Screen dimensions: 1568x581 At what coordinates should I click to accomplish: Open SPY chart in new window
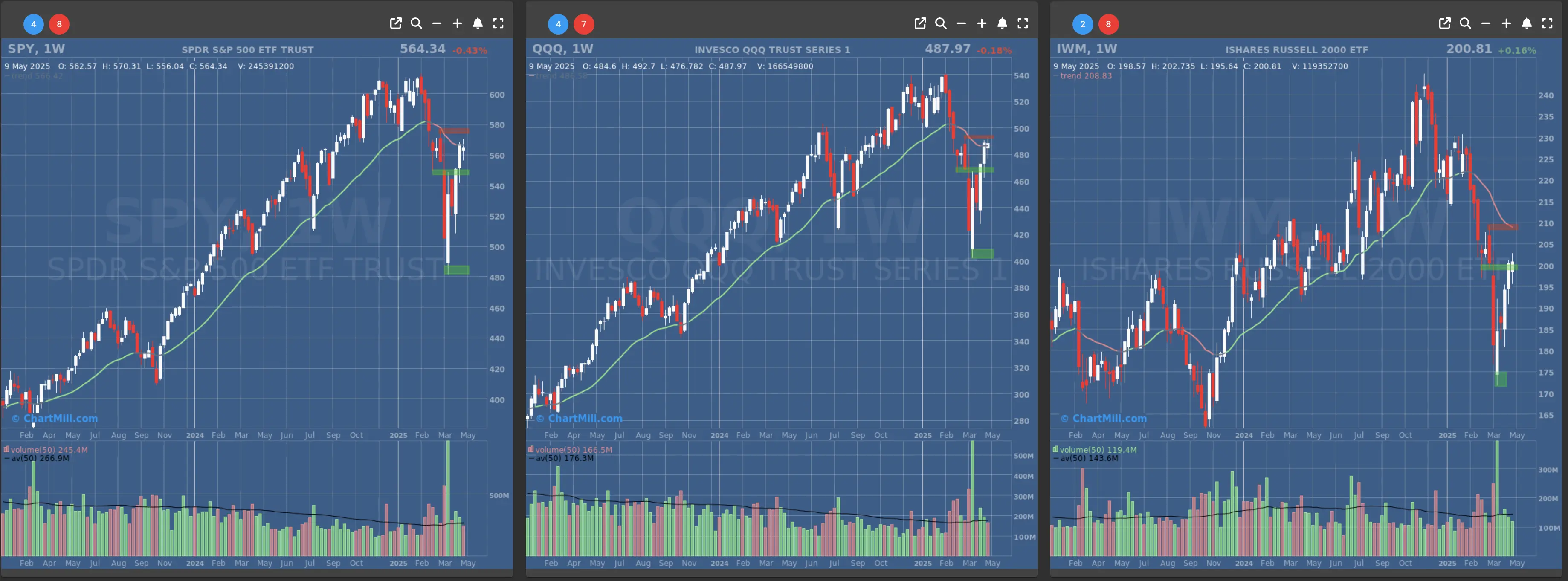(396, 23)
